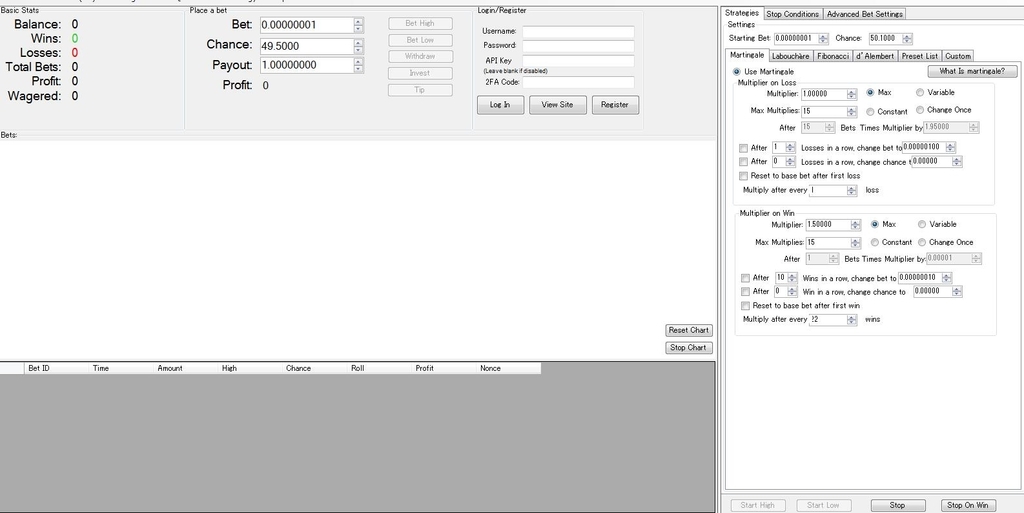The width and height of the screenshot is (1024, 513).
Task: Select the Labouchère strategy tab
Action: [790, 56]
